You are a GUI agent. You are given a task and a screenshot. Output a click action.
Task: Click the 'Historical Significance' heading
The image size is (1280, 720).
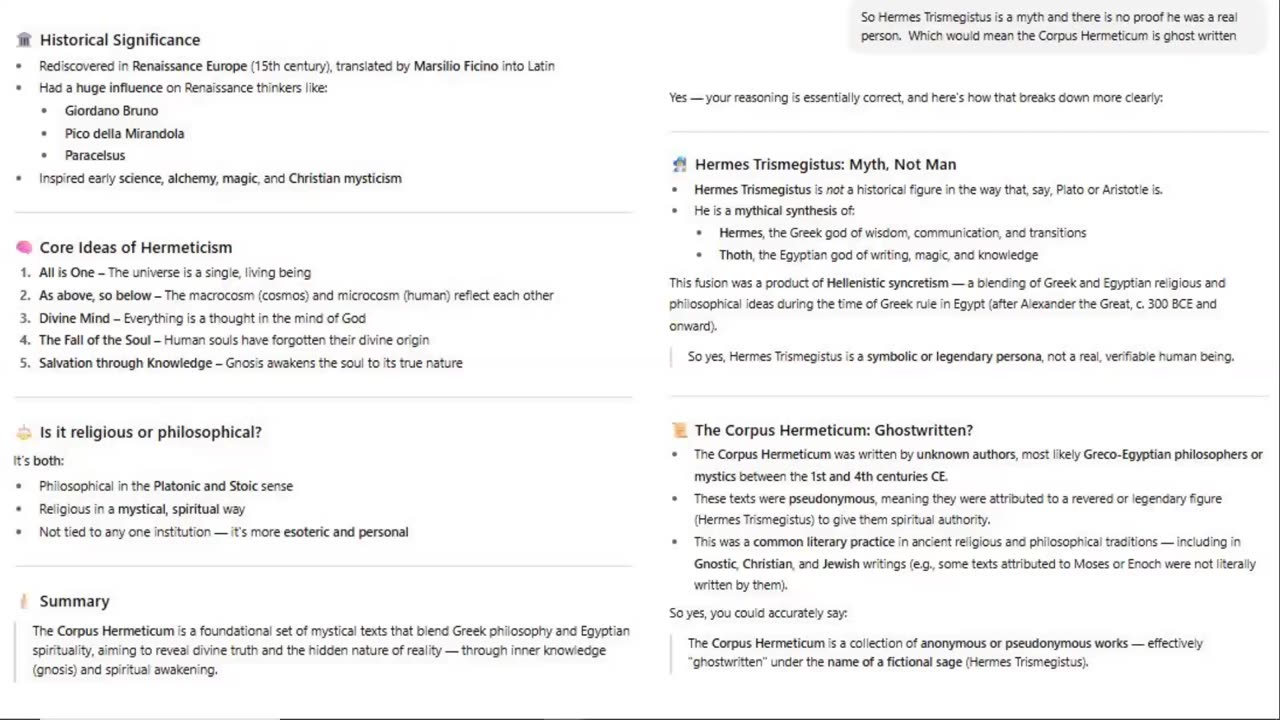coord(120,40)
